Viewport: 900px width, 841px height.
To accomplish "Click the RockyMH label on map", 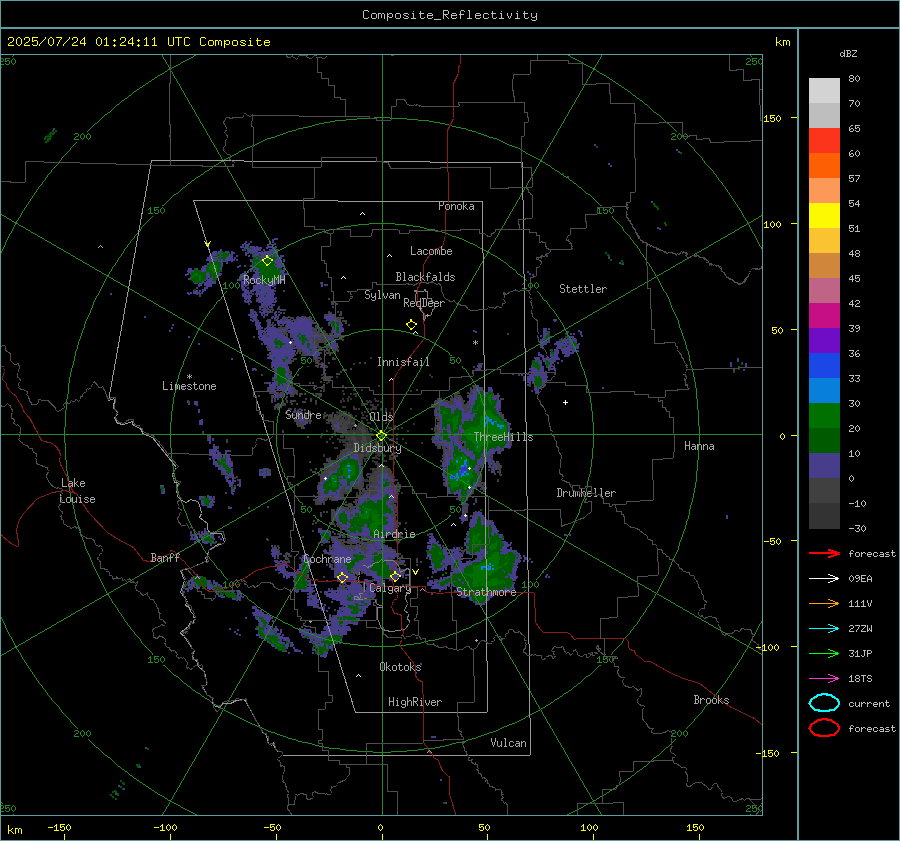I will 264,280.
